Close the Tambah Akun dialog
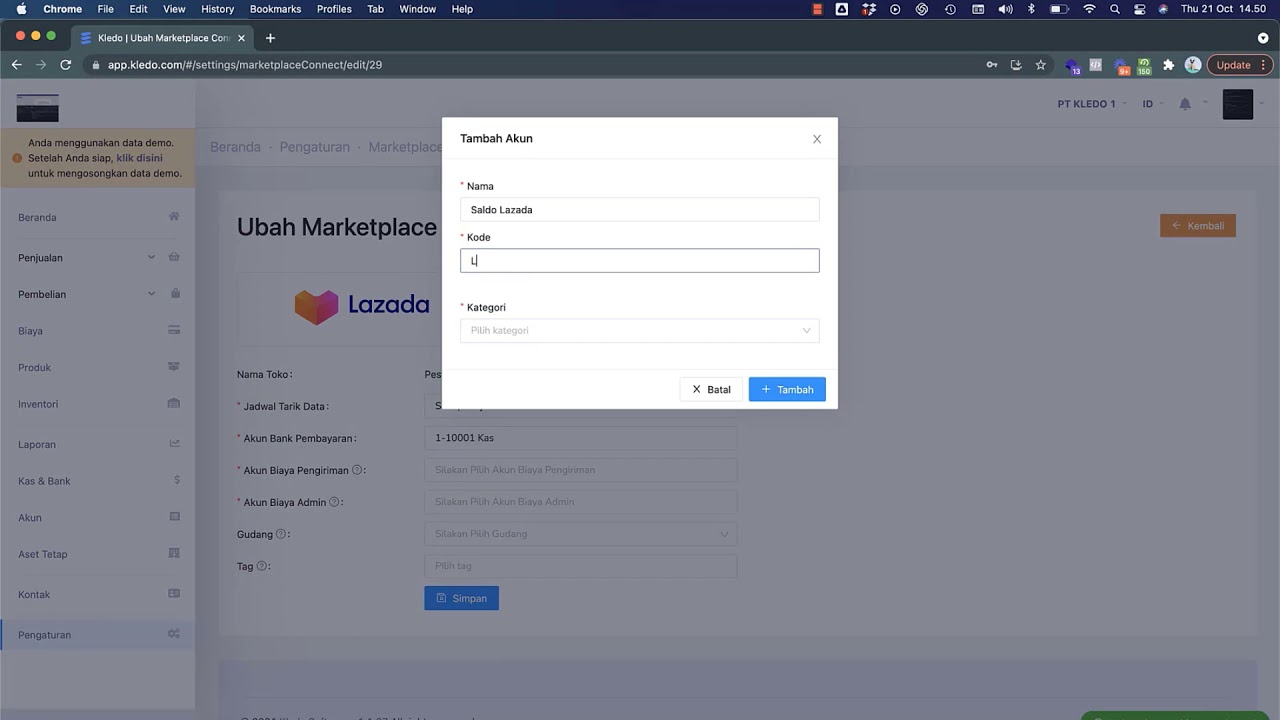Screen dimensions: 1280x720 pos(817,139)
